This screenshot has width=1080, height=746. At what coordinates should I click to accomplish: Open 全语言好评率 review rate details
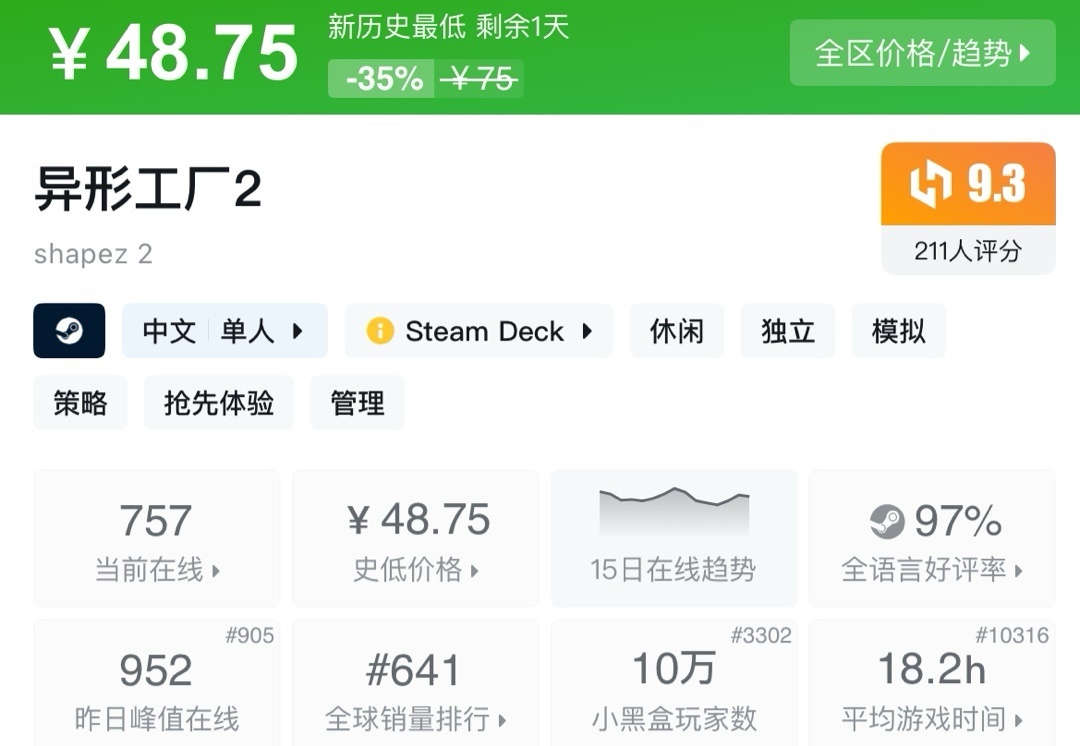pyautogui.click(x=931, y=538)
